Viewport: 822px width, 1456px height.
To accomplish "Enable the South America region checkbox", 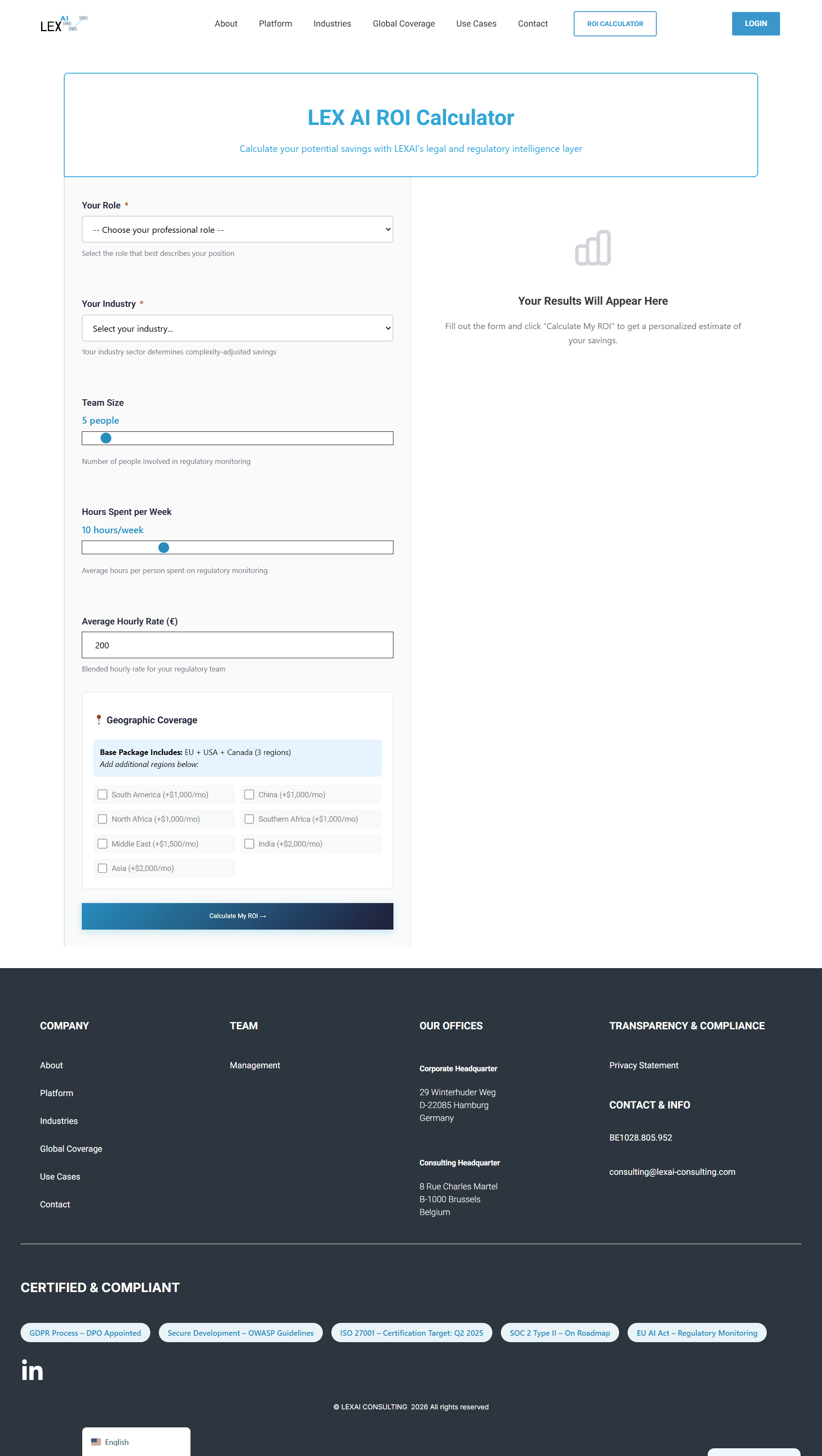I will click(x=102, y=795).
